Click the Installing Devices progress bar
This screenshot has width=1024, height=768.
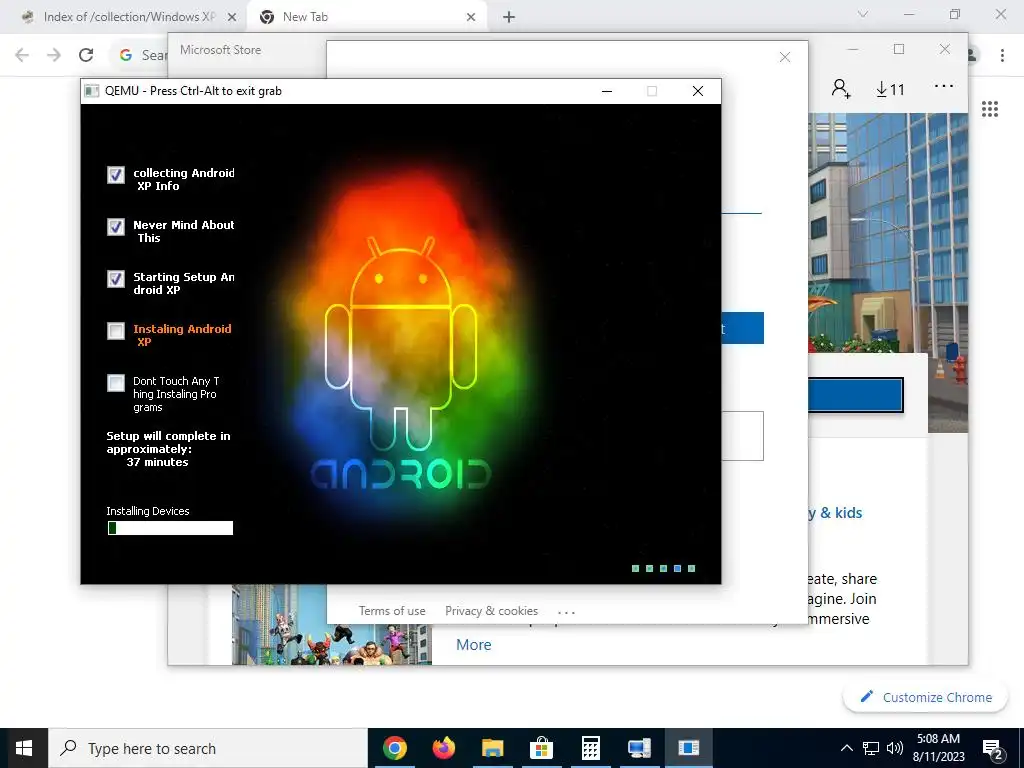[170, 528]
